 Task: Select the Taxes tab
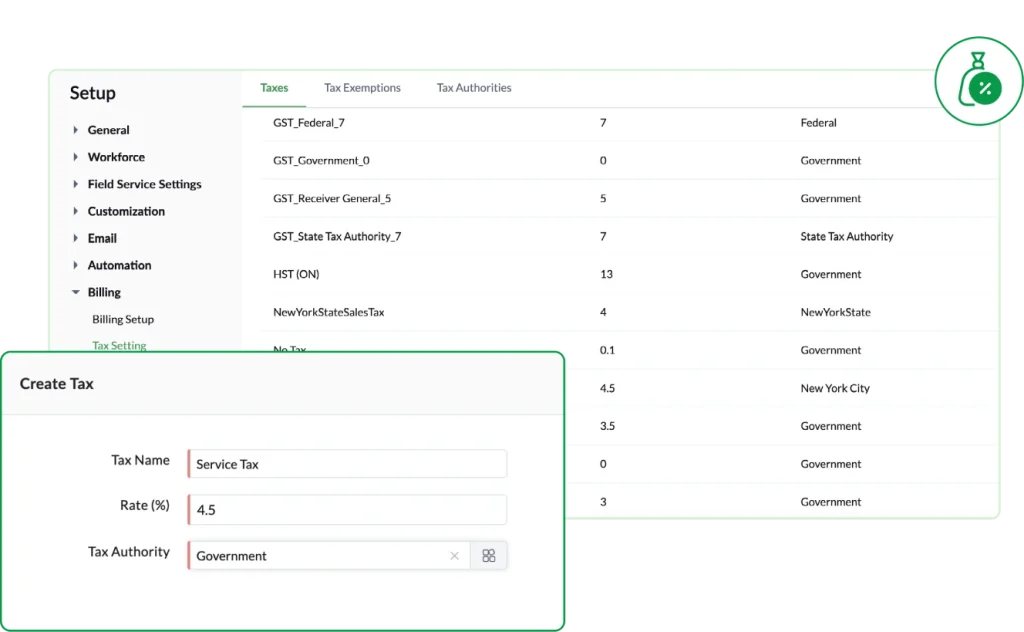tap(274, 88)
